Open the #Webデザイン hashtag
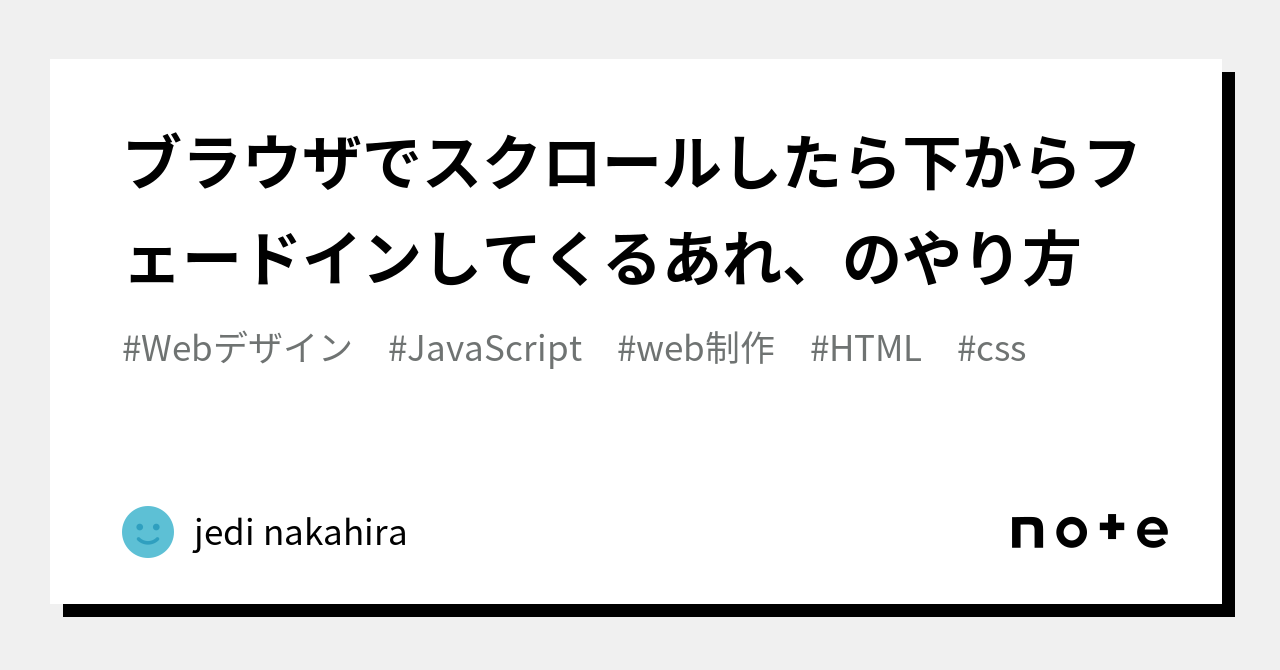The width and height of the screenshot is (1280, 670). point(237,349)
